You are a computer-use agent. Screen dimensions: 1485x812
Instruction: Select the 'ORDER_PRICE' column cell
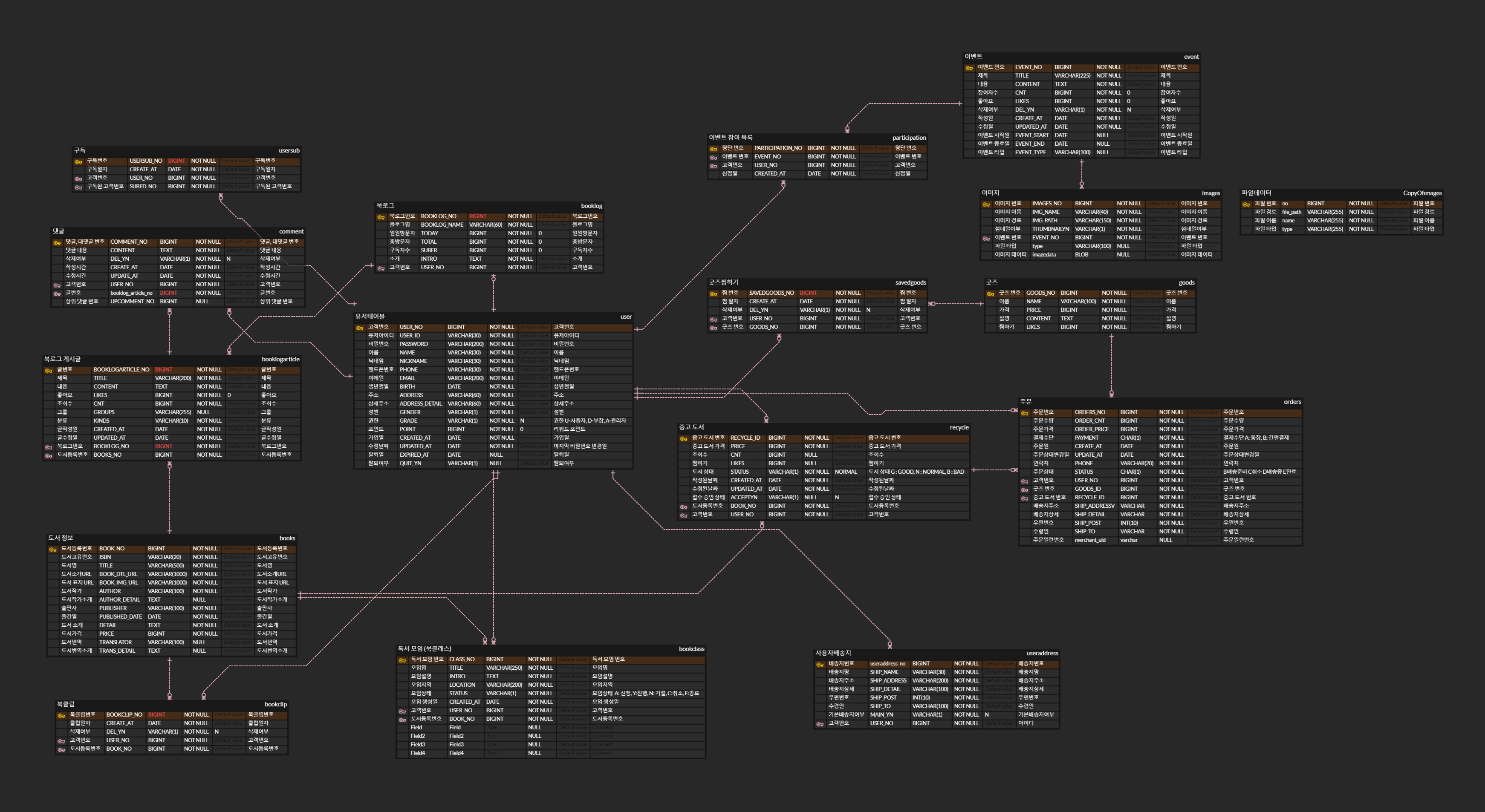[x=1095, y=429]
